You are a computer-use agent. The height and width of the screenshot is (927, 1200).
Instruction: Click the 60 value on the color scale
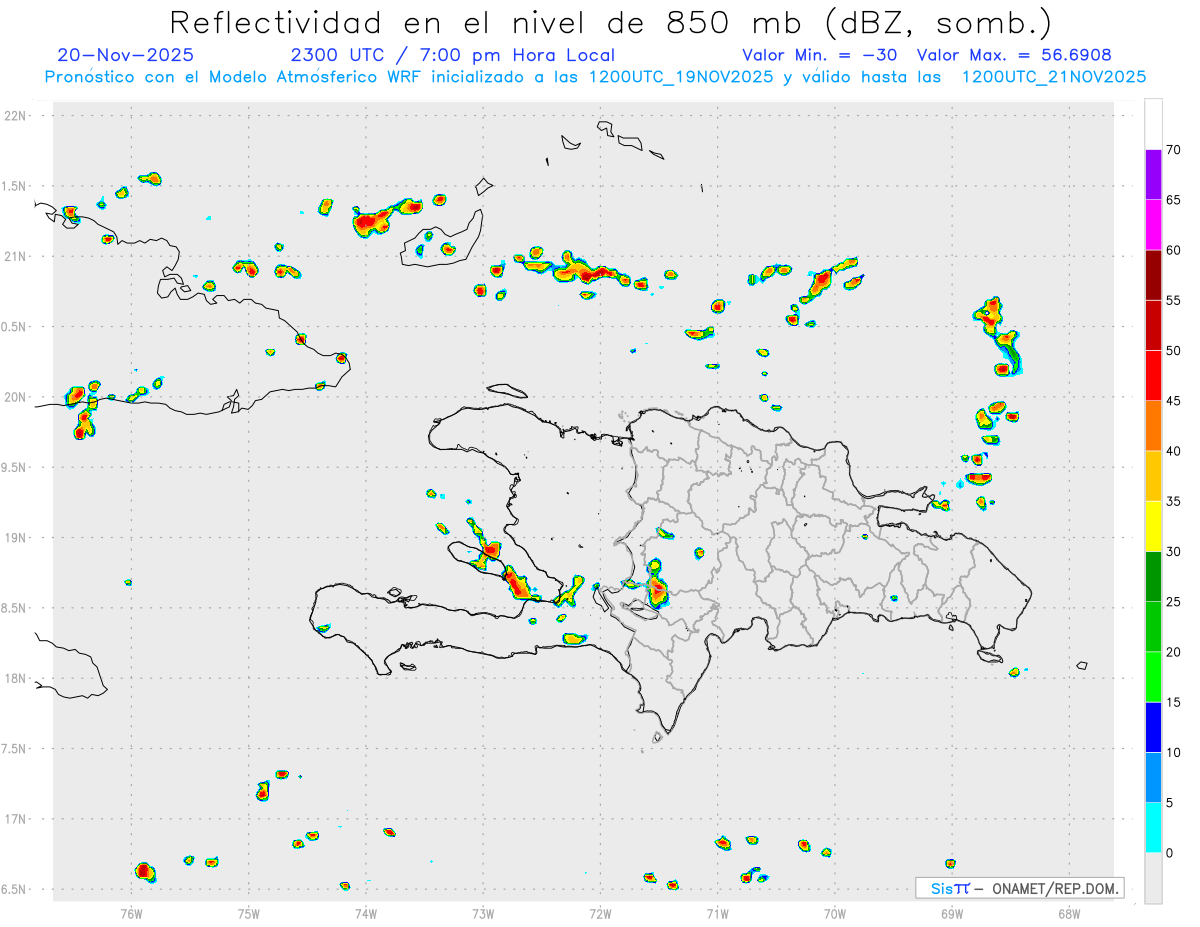pos(1174,250)
